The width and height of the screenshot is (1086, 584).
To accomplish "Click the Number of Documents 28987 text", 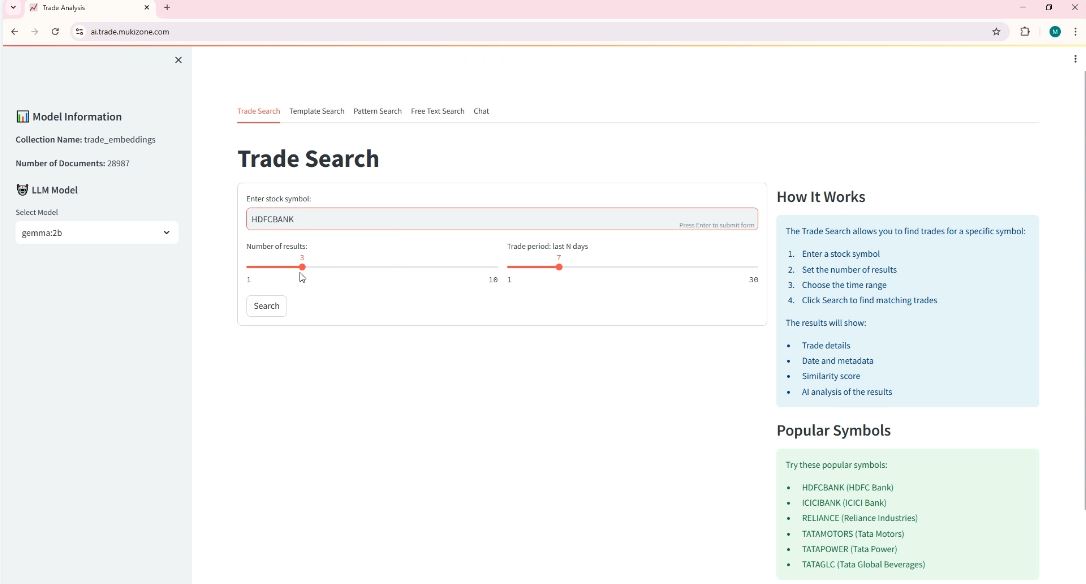I will [x=72, y=163].
